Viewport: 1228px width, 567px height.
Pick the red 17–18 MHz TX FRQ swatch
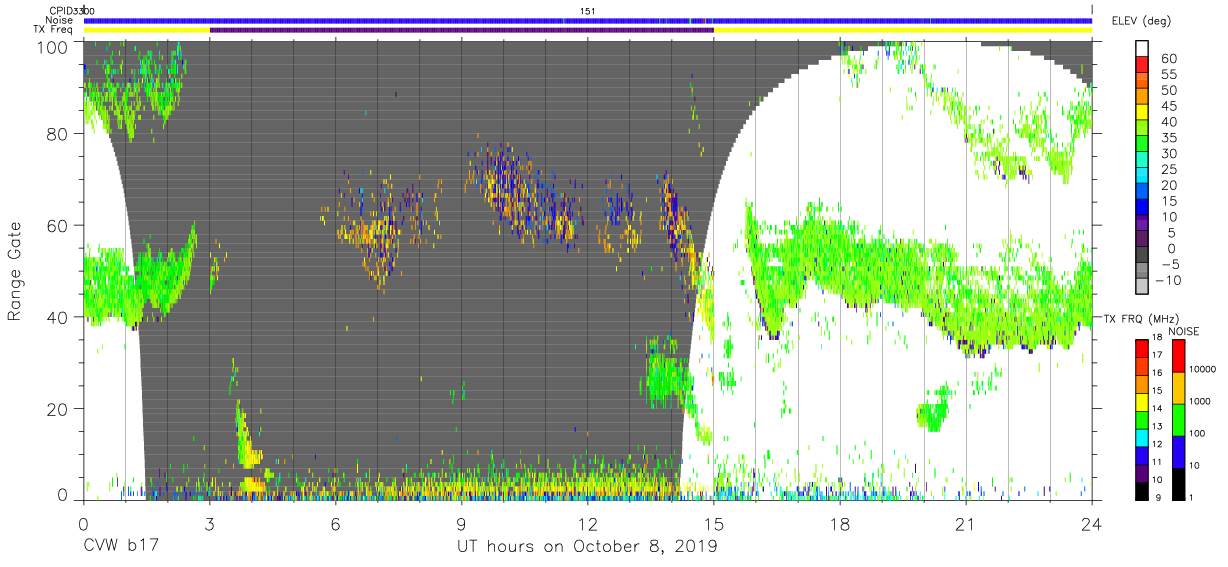tap(1144, 348)
